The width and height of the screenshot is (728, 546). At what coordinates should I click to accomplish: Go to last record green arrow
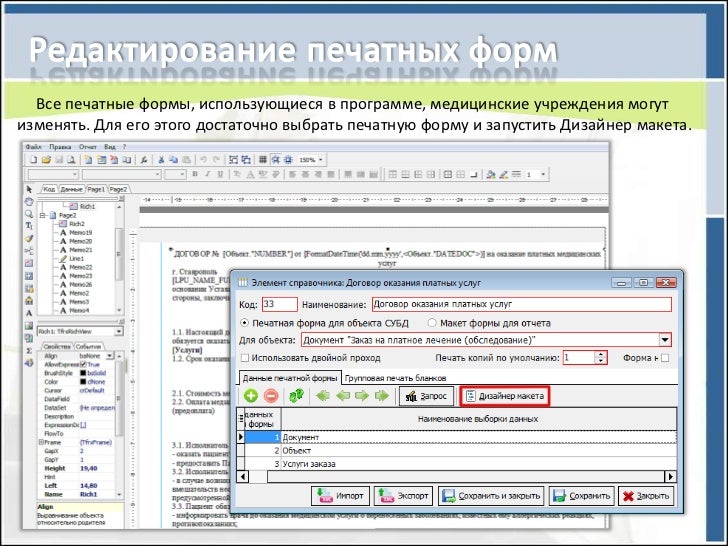click(x=382, y=396)
